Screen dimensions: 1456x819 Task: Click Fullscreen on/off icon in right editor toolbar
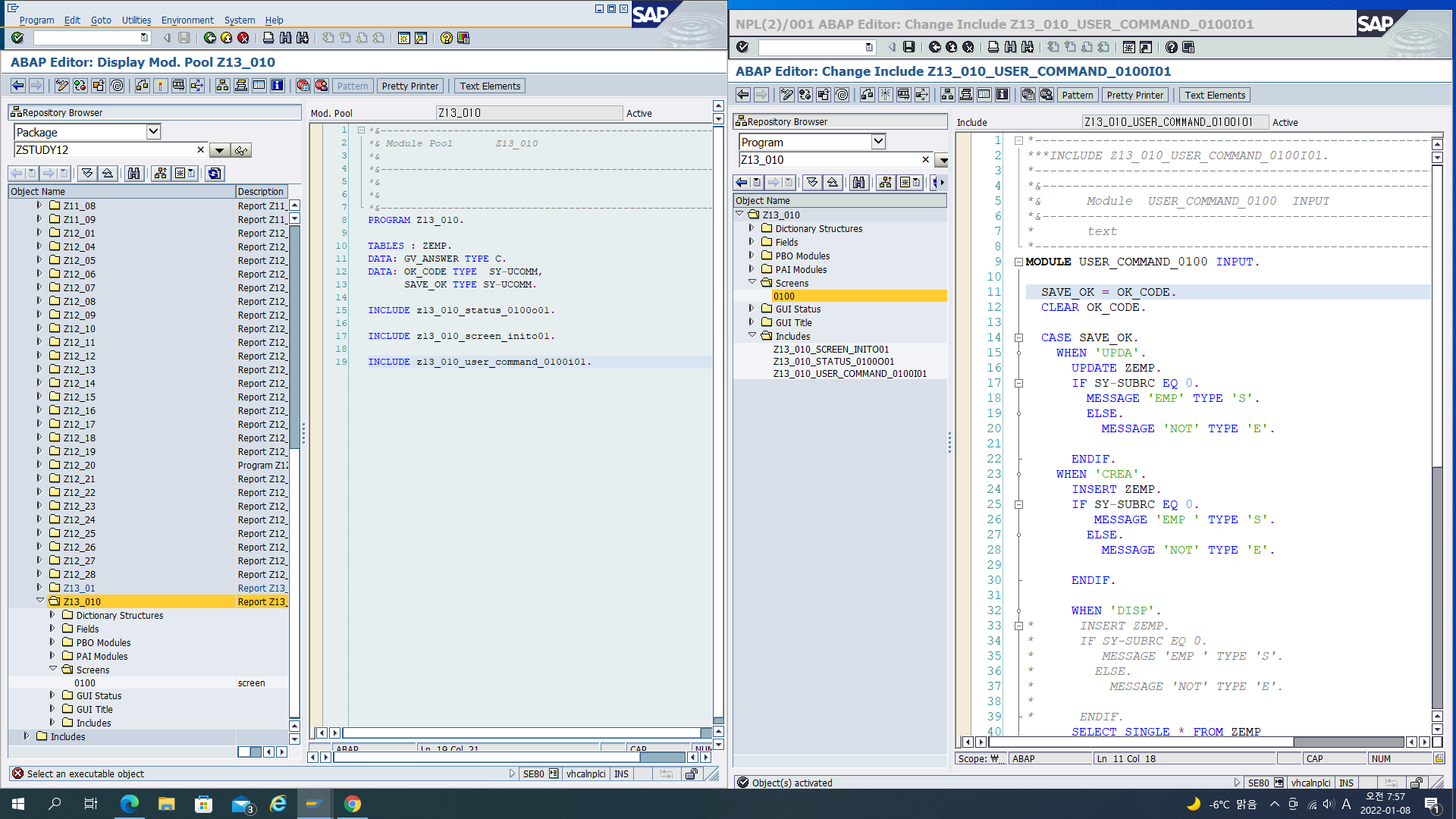(x=984, y=95)
